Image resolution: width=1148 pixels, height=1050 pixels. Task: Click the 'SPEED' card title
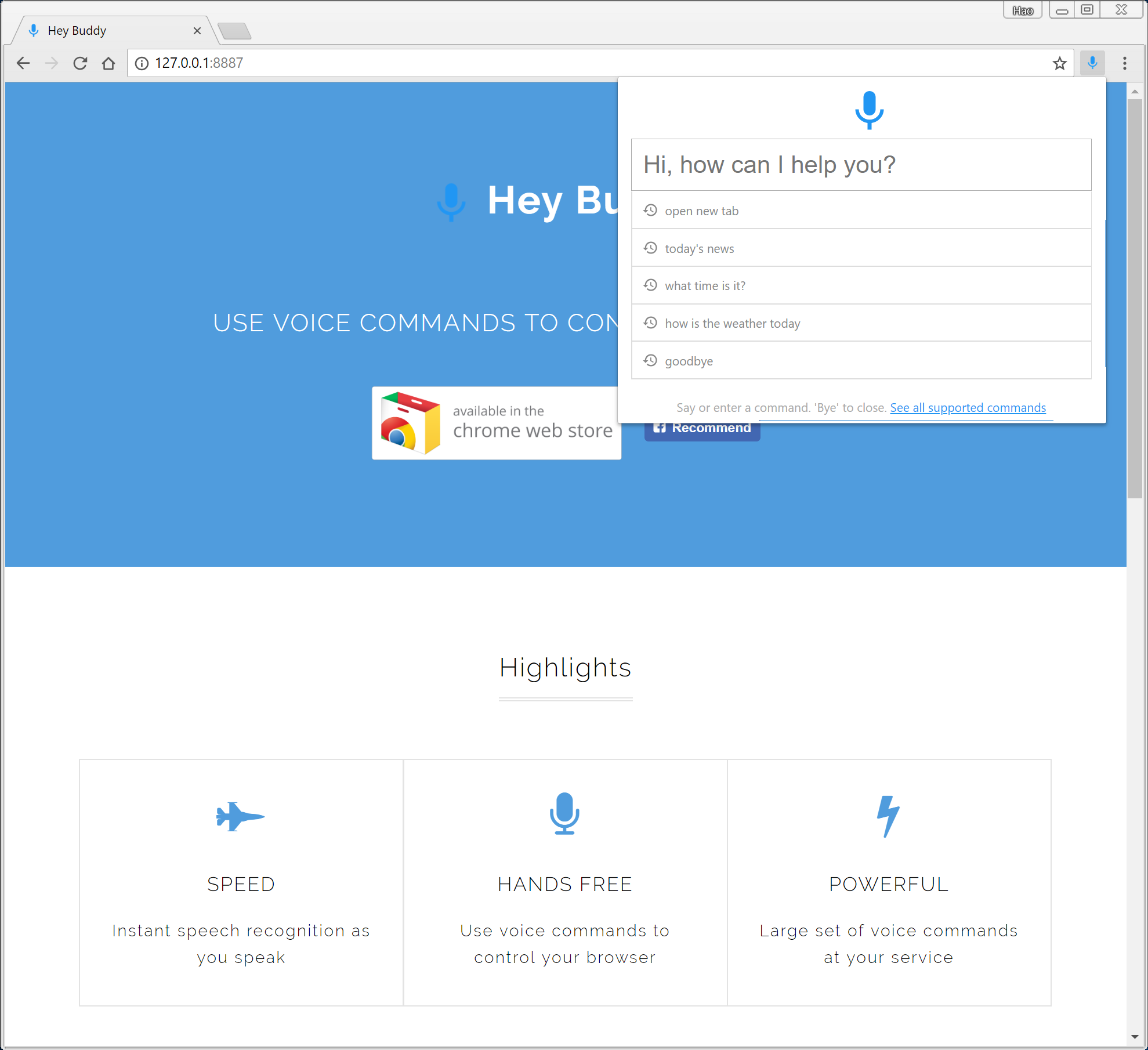coord(241,884)
